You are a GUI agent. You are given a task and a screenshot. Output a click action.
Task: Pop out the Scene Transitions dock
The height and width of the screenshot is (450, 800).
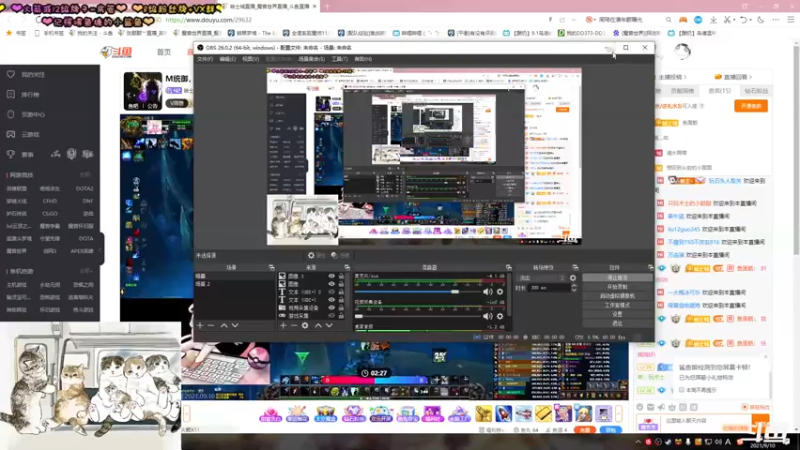(x=576, y=267)
